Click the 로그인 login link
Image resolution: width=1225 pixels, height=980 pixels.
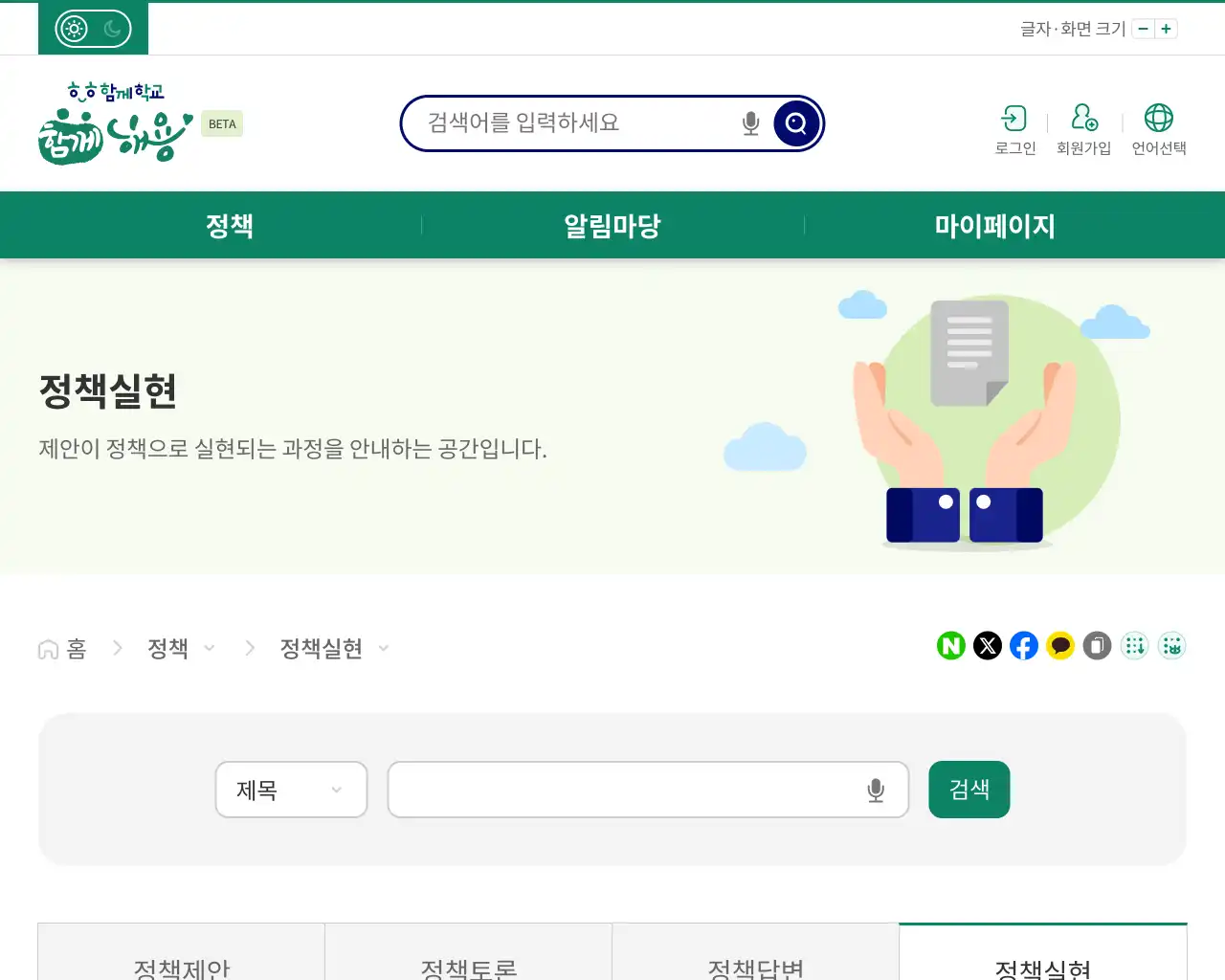pyautogui.click(x=1013, y=129)
